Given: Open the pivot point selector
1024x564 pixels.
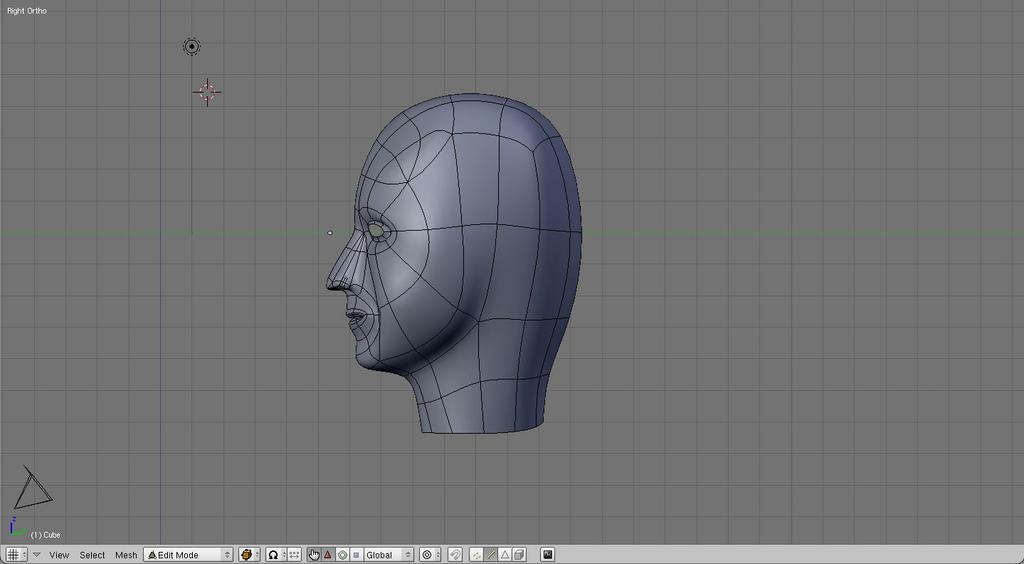Looking at the screenshot, I should [x=276, y=555].
